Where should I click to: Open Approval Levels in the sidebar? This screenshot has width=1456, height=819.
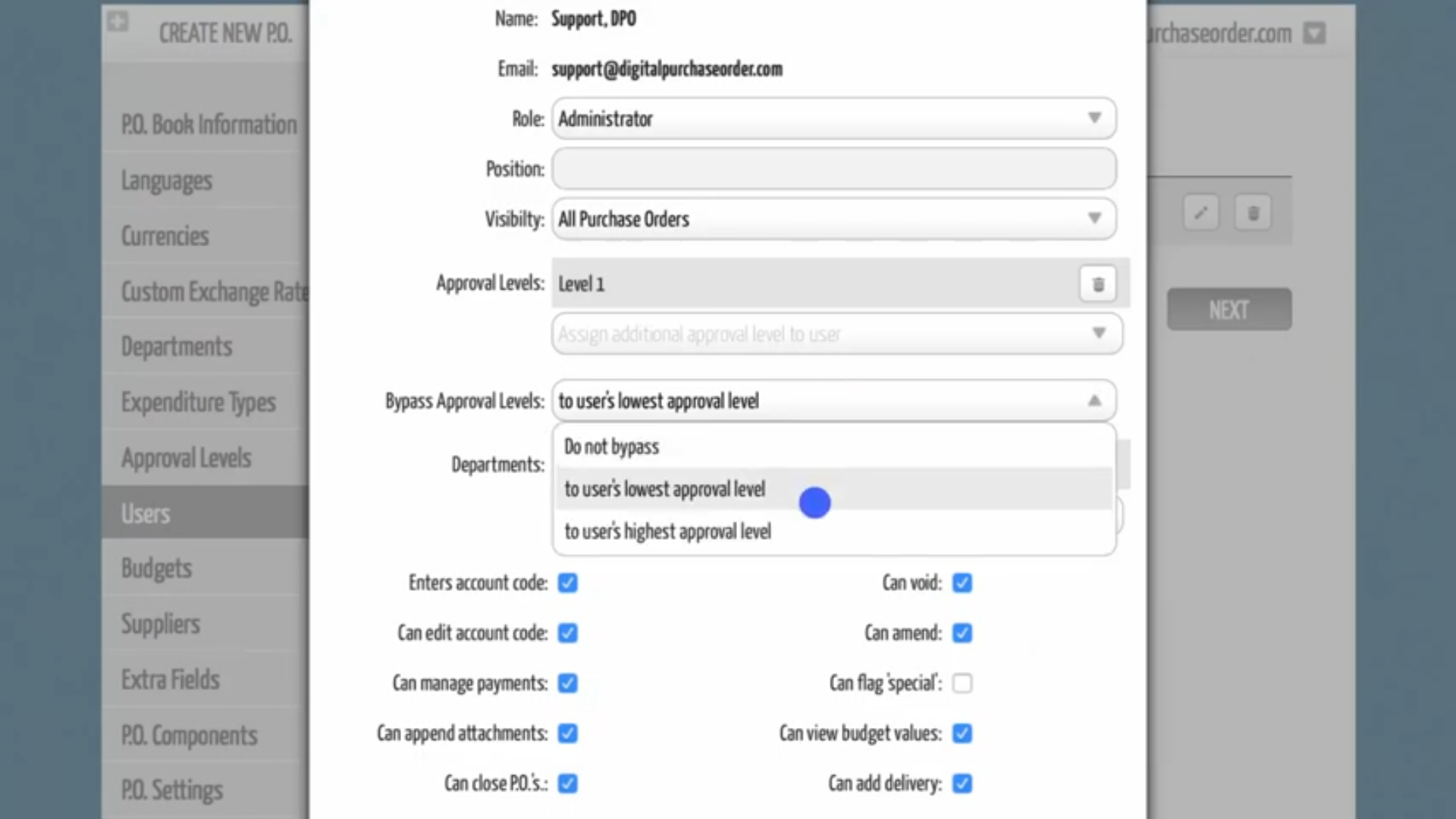(187, 458)
